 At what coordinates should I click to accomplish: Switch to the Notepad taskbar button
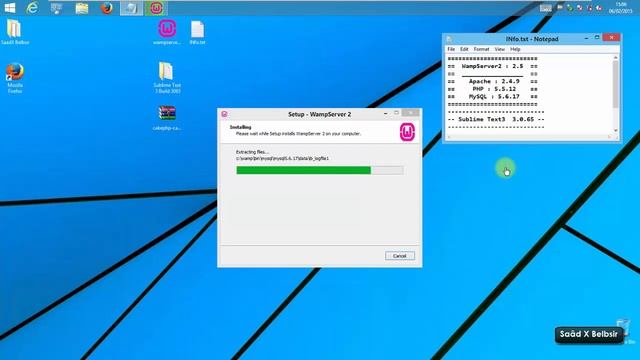[131, 8]
